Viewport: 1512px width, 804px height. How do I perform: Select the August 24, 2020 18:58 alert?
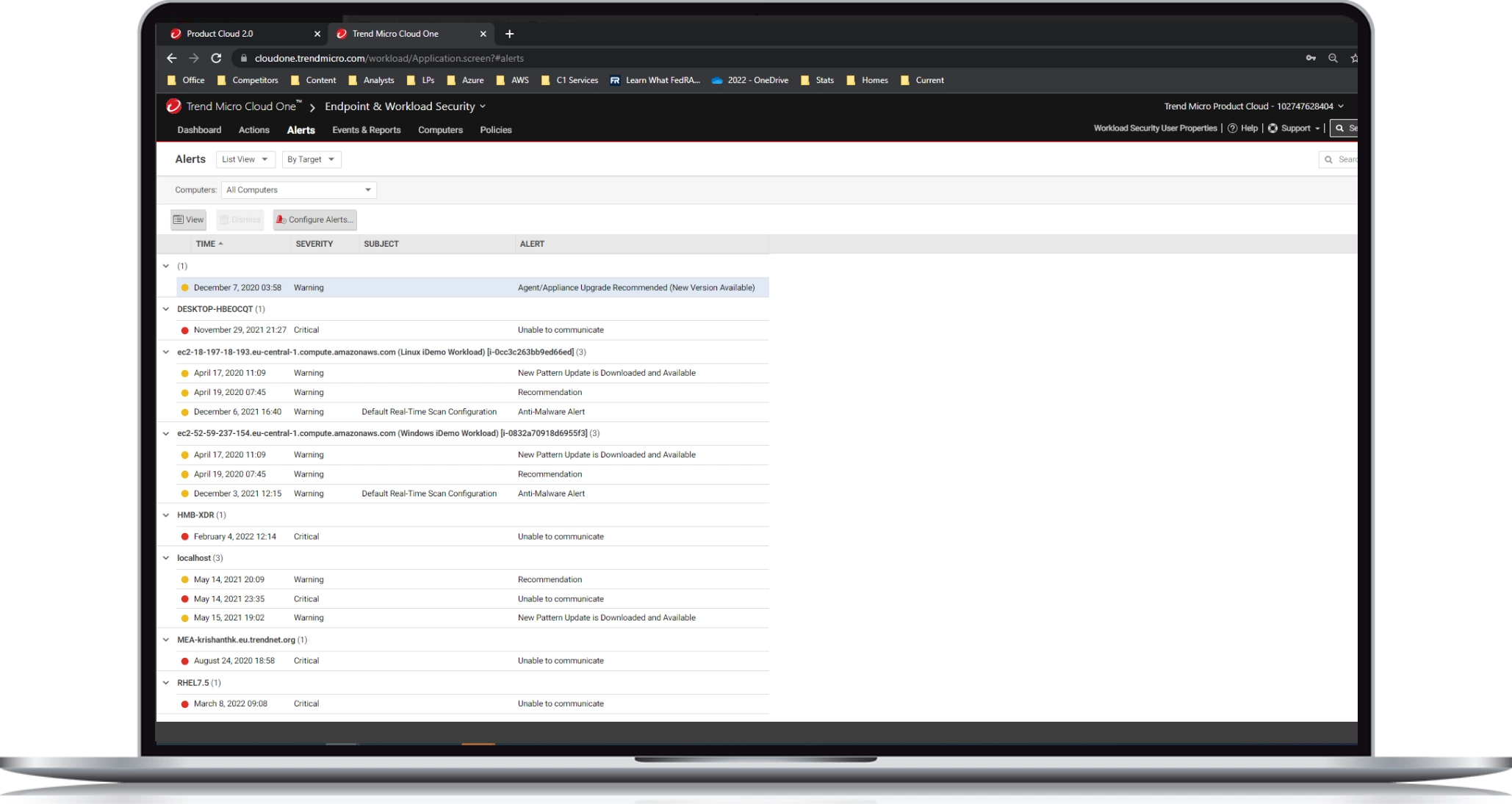click(472, 661)
